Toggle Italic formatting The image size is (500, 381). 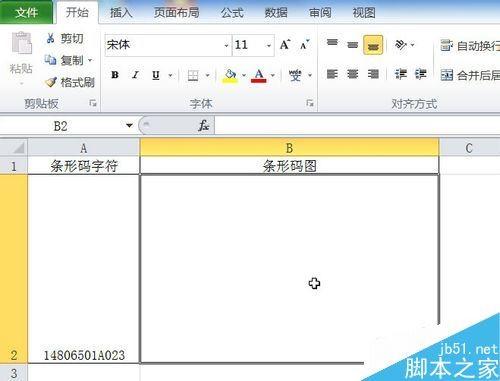[135, 75]
